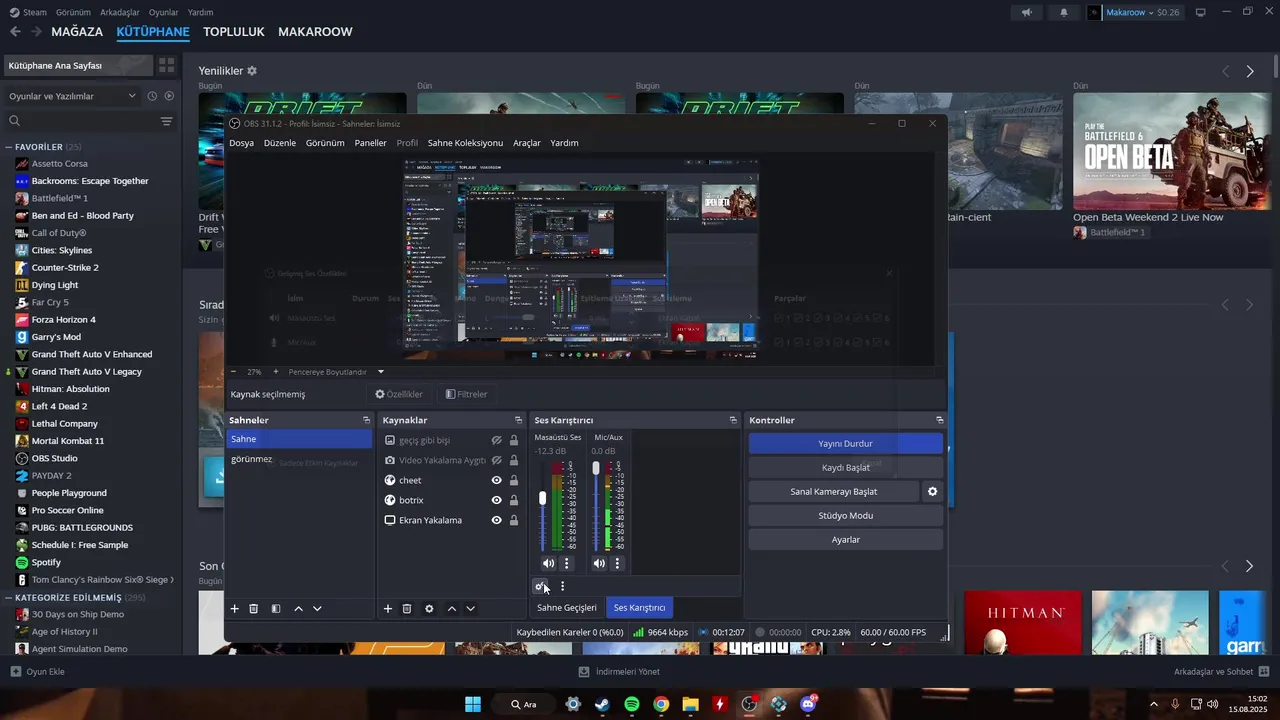Go to next page of Yenilikler shelf
Image resolution: width=1280 pixels, height=720 pixels.
click(x=1250, y=71)
